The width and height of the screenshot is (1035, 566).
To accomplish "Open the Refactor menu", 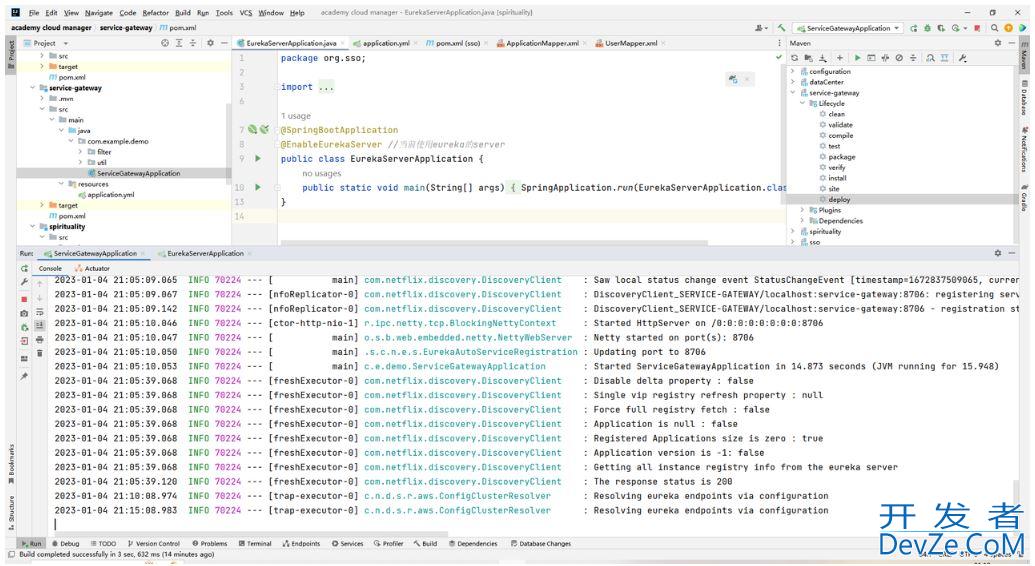I will [156, 13].
